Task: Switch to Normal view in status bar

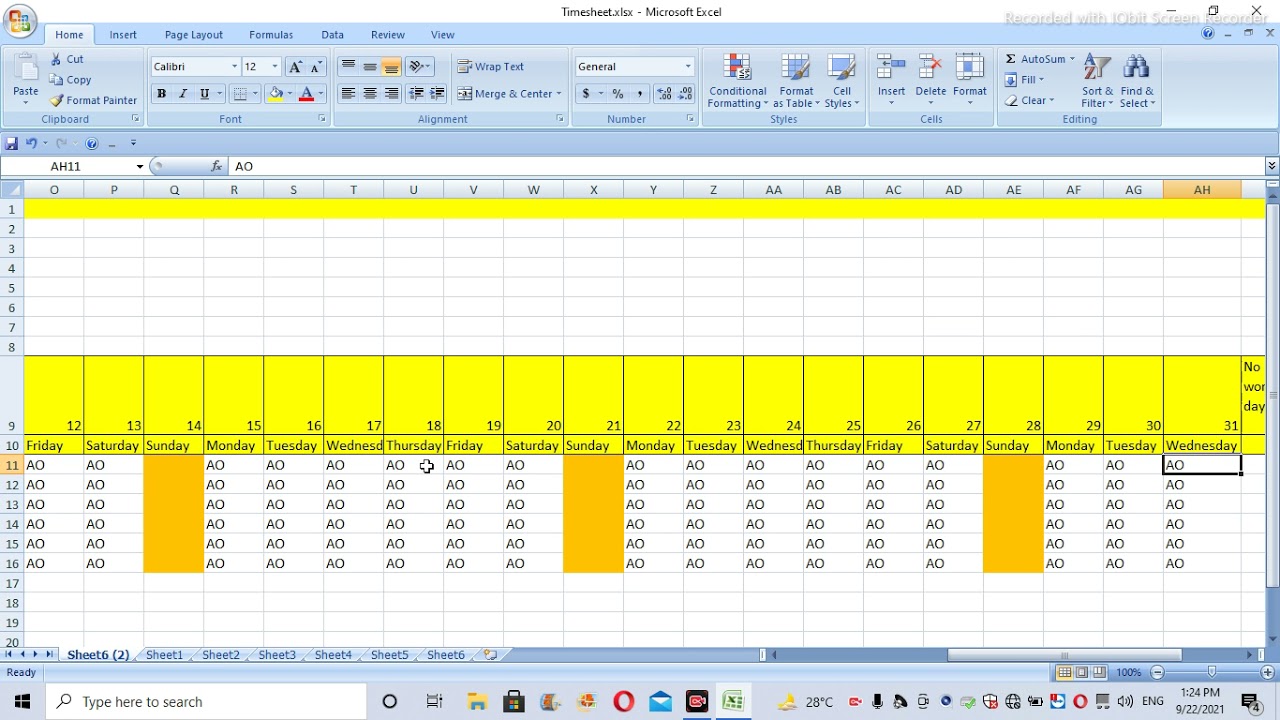Action: click(1065, 673)
